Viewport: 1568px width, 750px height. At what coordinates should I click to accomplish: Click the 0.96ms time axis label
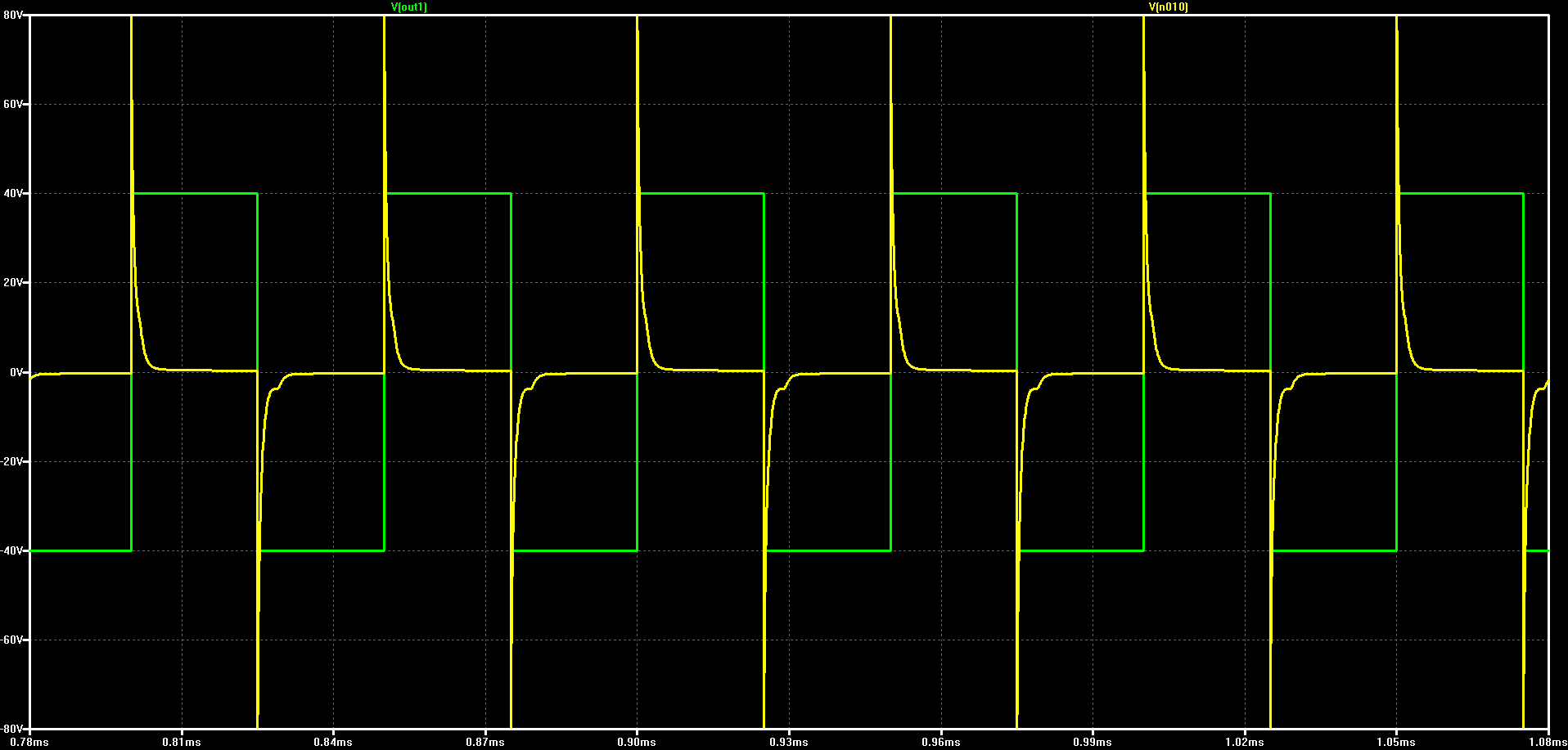(x=941, y=743)
